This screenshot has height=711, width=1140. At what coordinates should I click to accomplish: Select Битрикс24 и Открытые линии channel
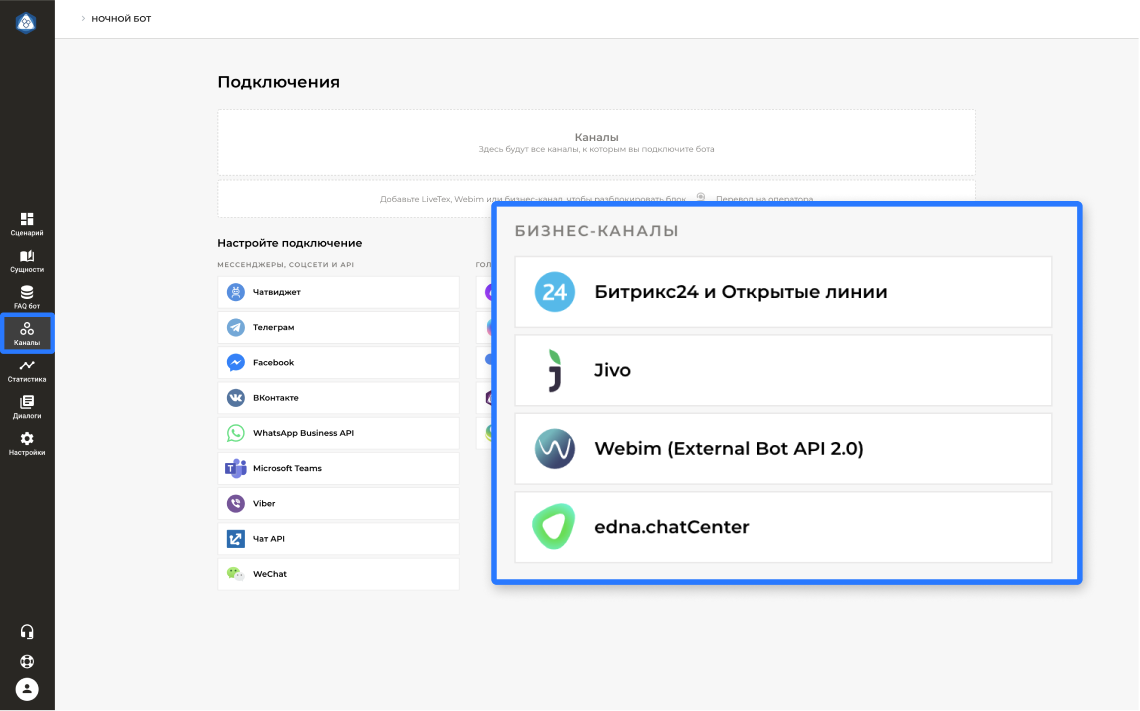[x=783, y=292]
